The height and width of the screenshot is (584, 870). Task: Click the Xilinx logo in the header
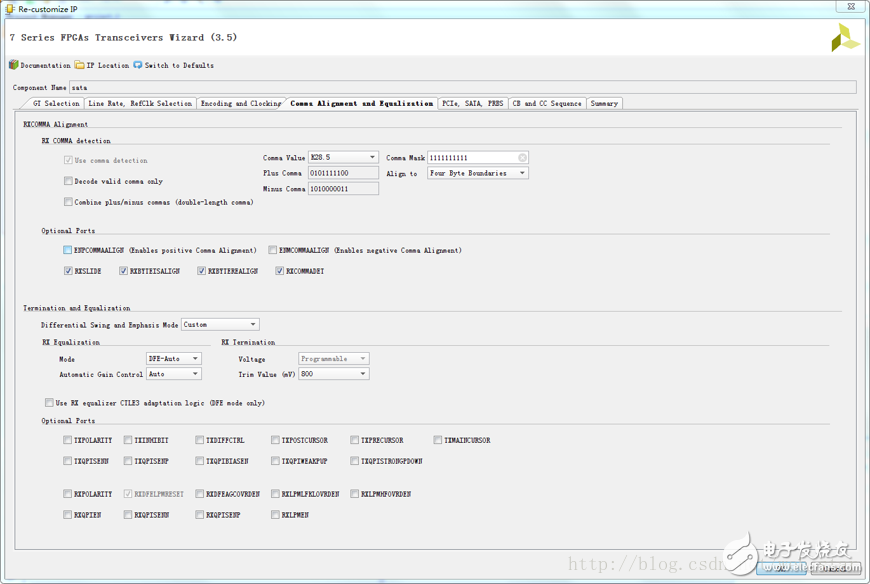tap(844, 38)
